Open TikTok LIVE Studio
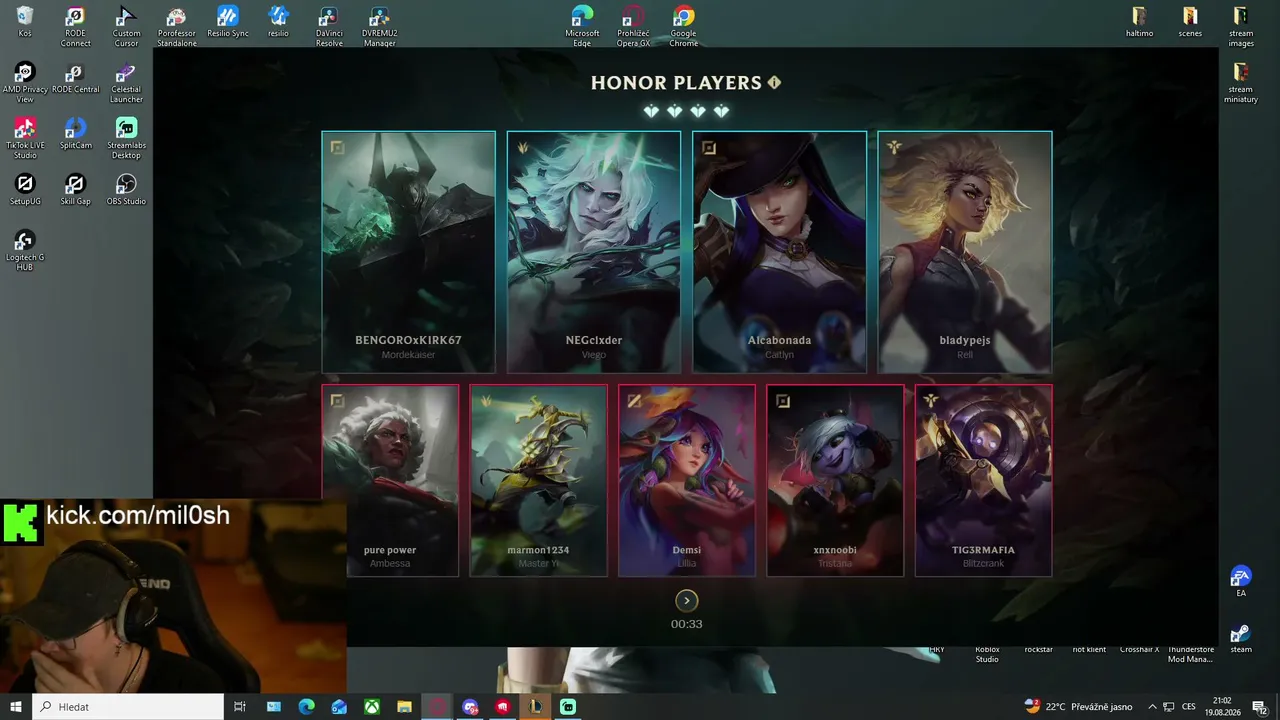The height and width of the screenshot is (720, 1280). click(x=25, y=139)
